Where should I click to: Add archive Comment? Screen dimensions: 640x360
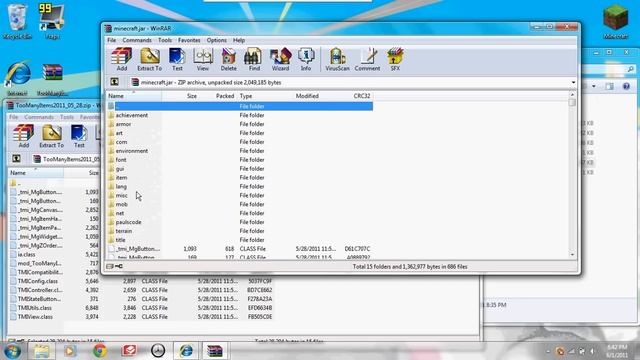tap(367, 59)
